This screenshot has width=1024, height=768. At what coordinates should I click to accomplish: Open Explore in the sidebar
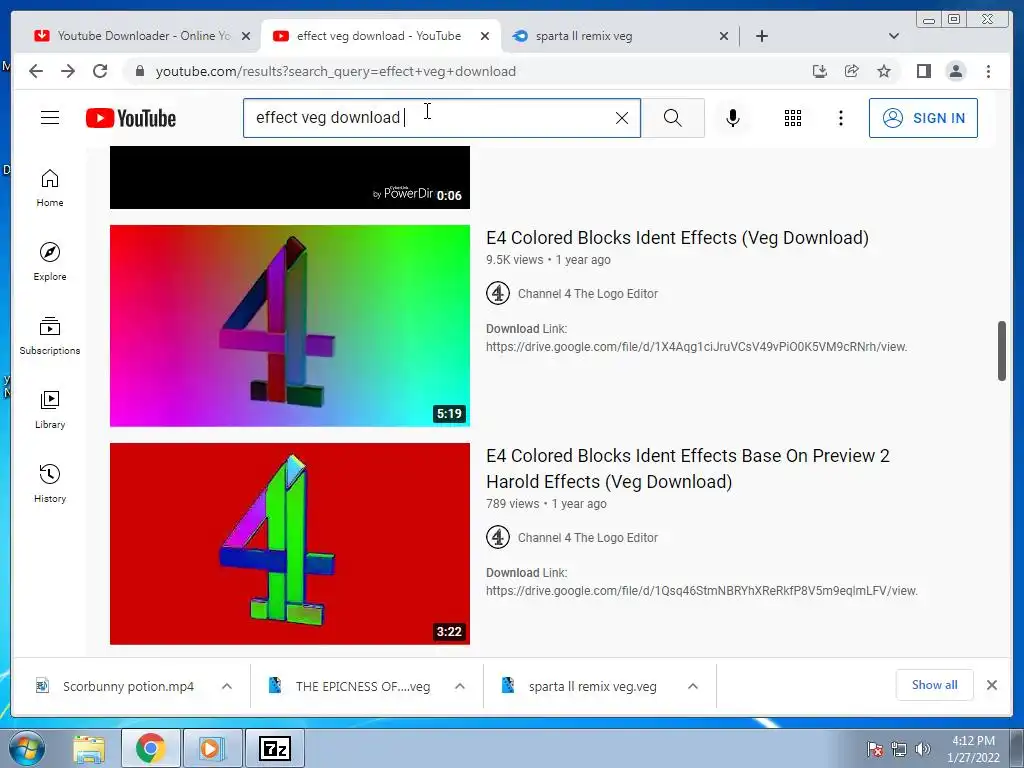[x=50, y=261]
